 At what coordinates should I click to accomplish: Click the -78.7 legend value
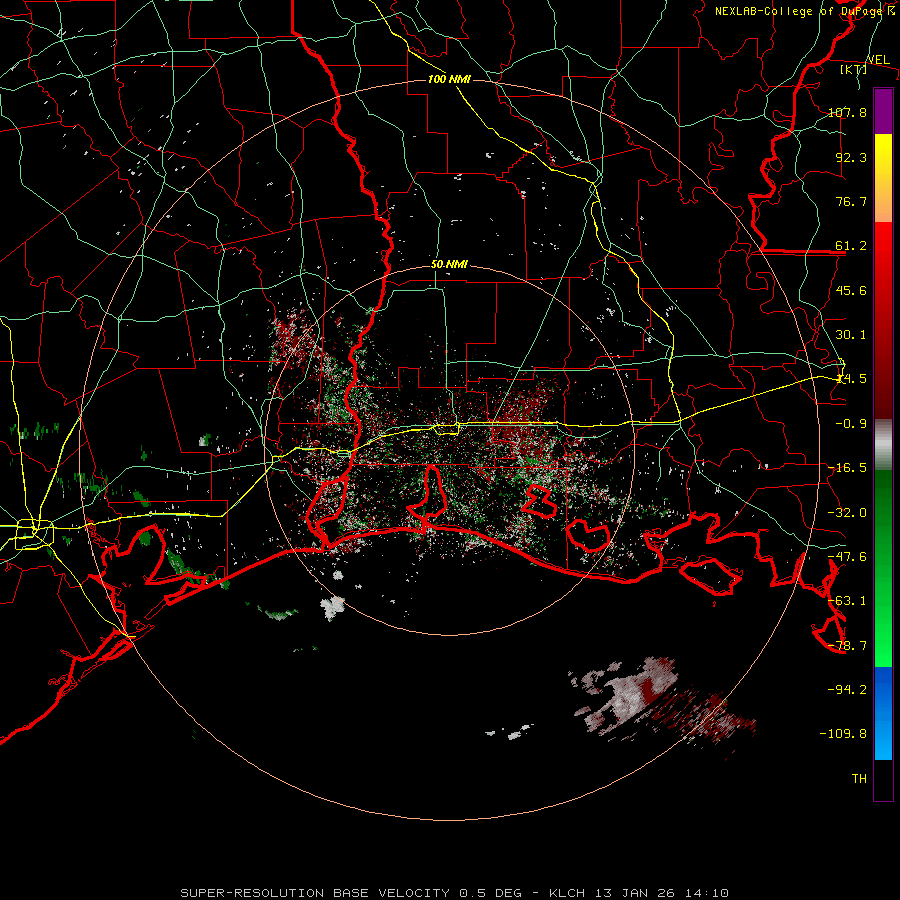(847, 646)
